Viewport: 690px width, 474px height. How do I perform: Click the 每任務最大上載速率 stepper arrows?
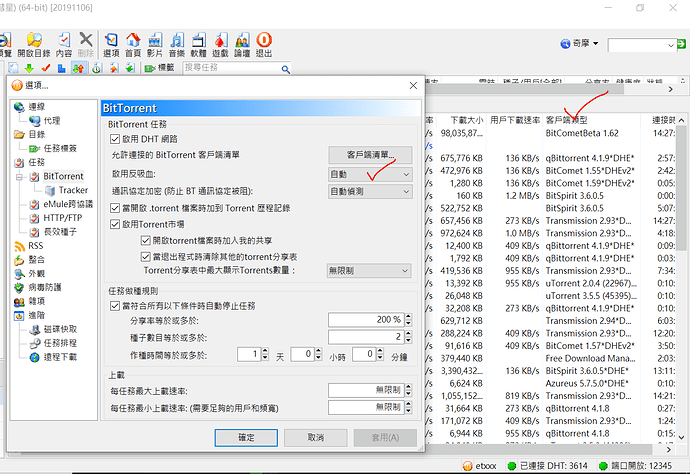pos(408,390)
